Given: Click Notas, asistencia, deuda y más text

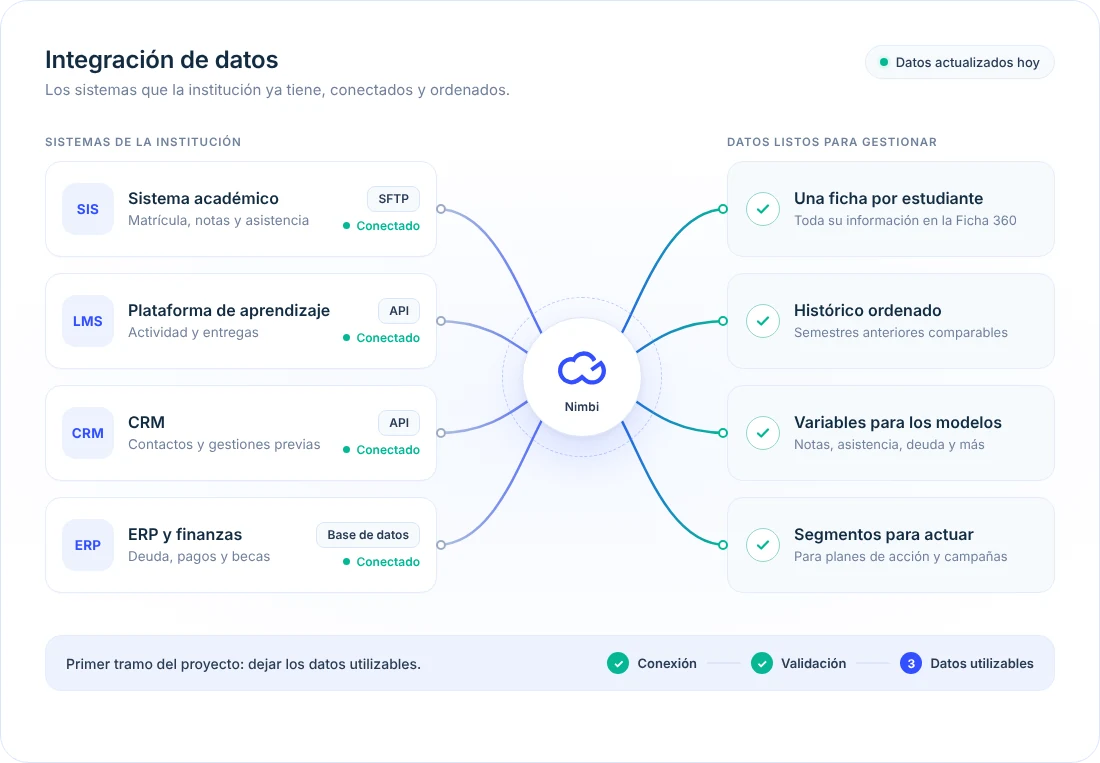Looking at the screenshot, I should 890,445.
